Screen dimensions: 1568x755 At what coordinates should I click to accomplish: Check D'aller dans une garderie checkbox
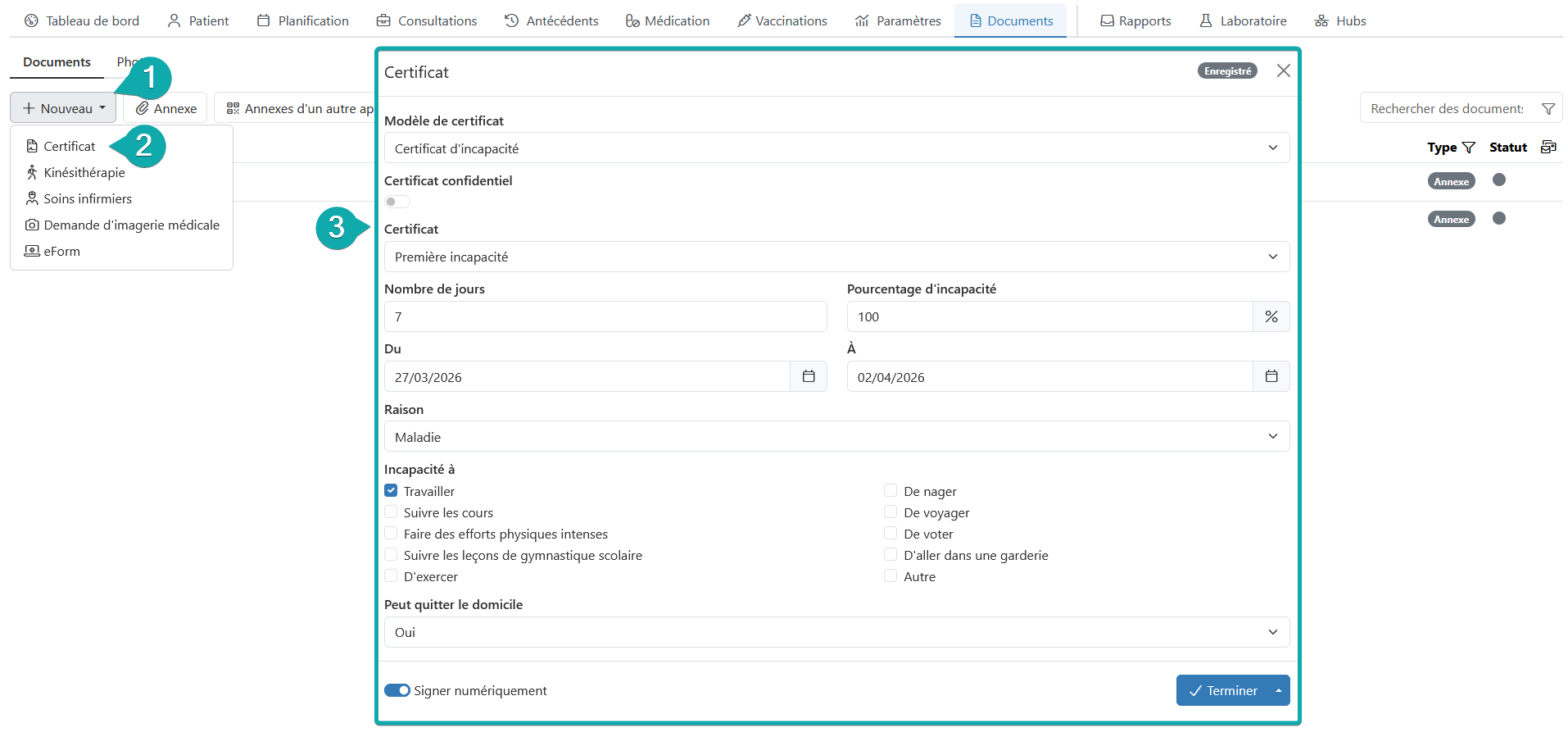(890, 554)
